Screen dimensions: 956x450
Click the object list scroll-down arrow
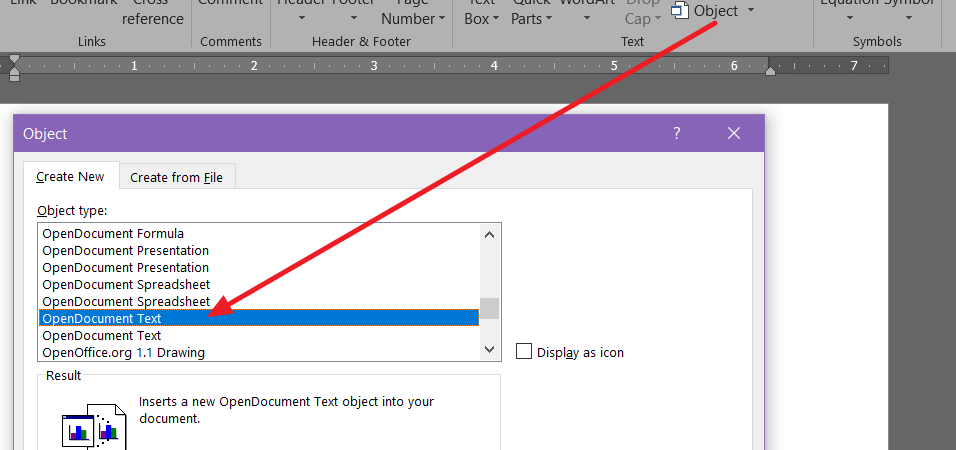pyautogui.click(x=490, y=349)
